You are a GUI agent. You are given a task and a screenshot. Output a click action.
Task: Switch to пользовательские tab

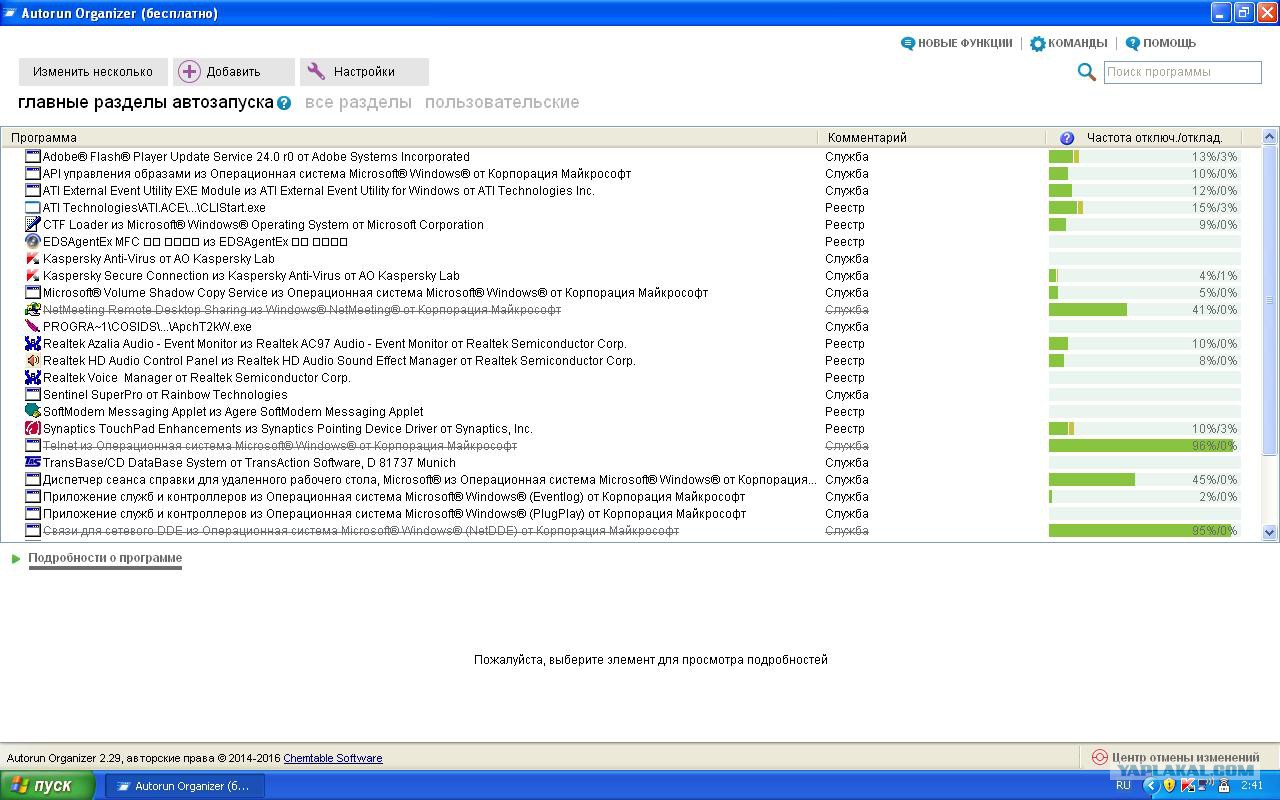502,102
